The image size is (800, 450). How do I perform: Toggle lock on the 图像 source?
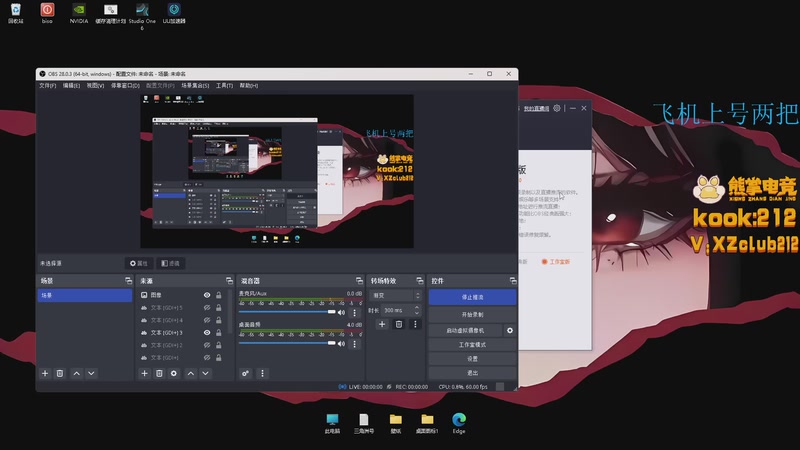pyautogui.click(x=218, y=295)
